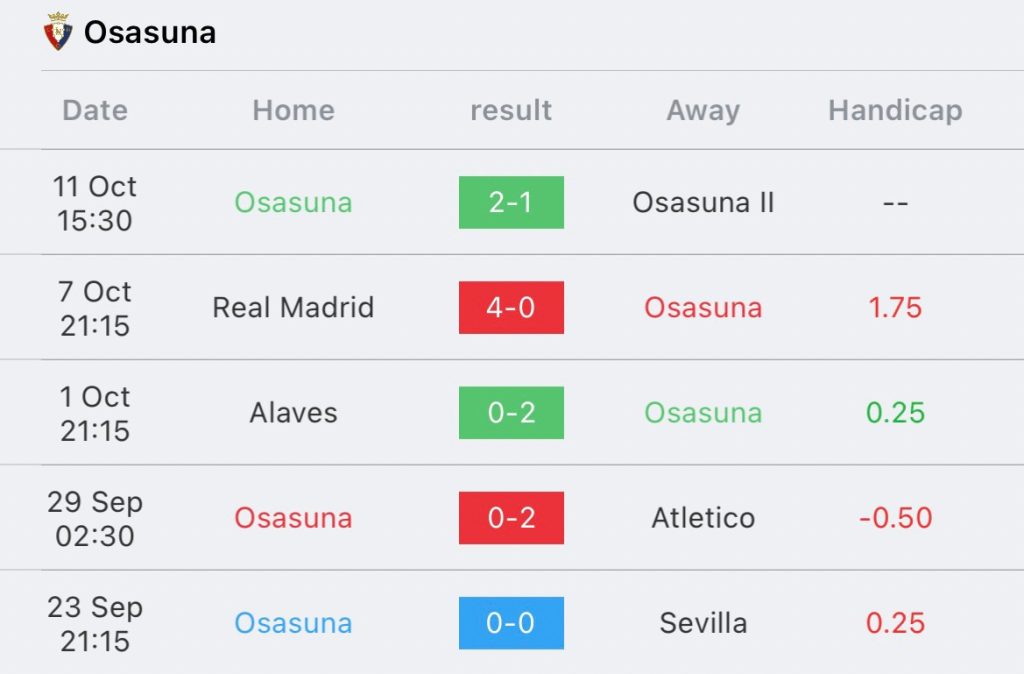Viewport: 1024px width, 674px height.
Task: Select the Date column header
Action: pos(95,110)
